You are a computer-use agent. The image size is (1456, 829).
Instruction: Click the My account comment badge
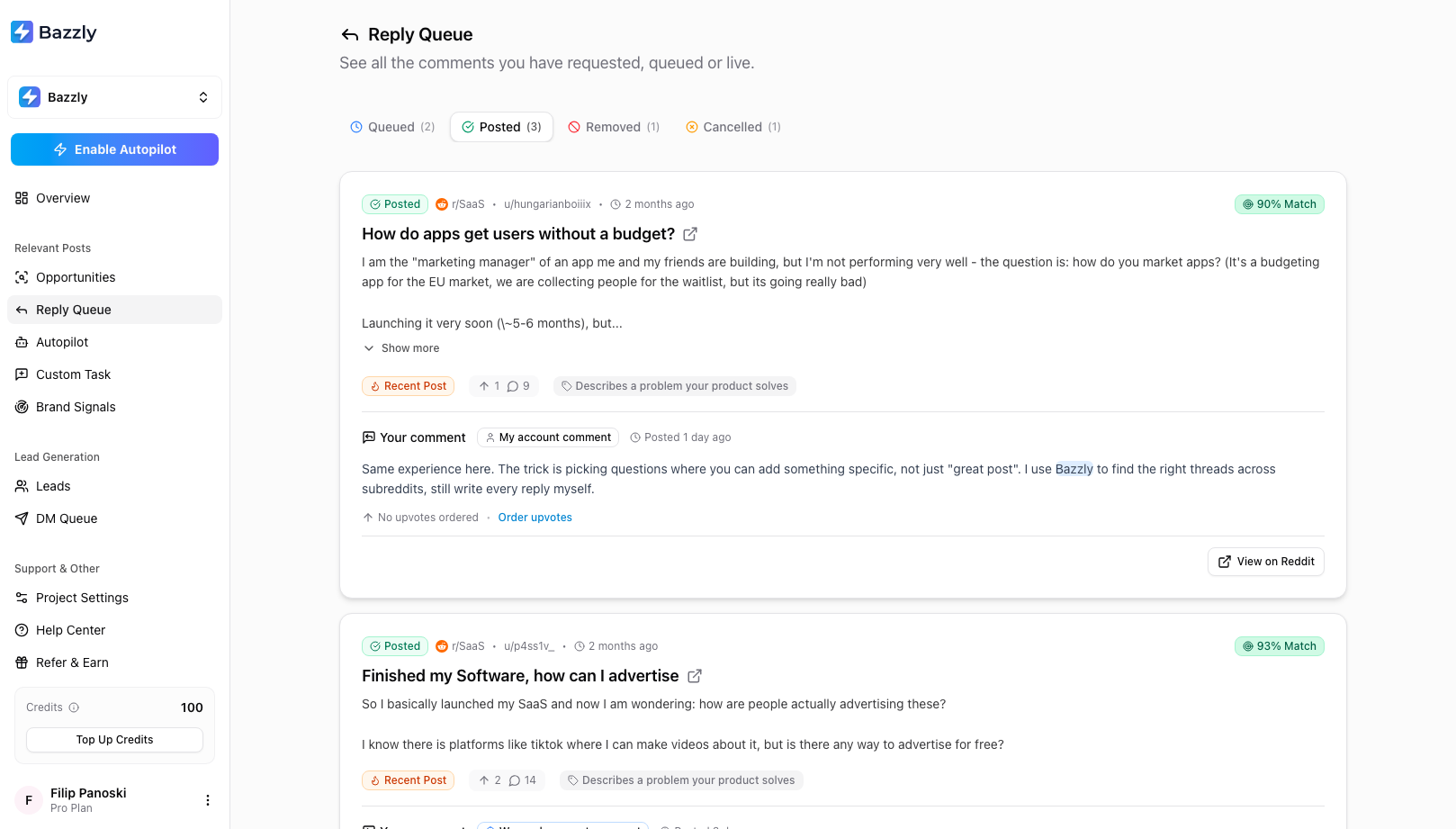pos(548,437)
